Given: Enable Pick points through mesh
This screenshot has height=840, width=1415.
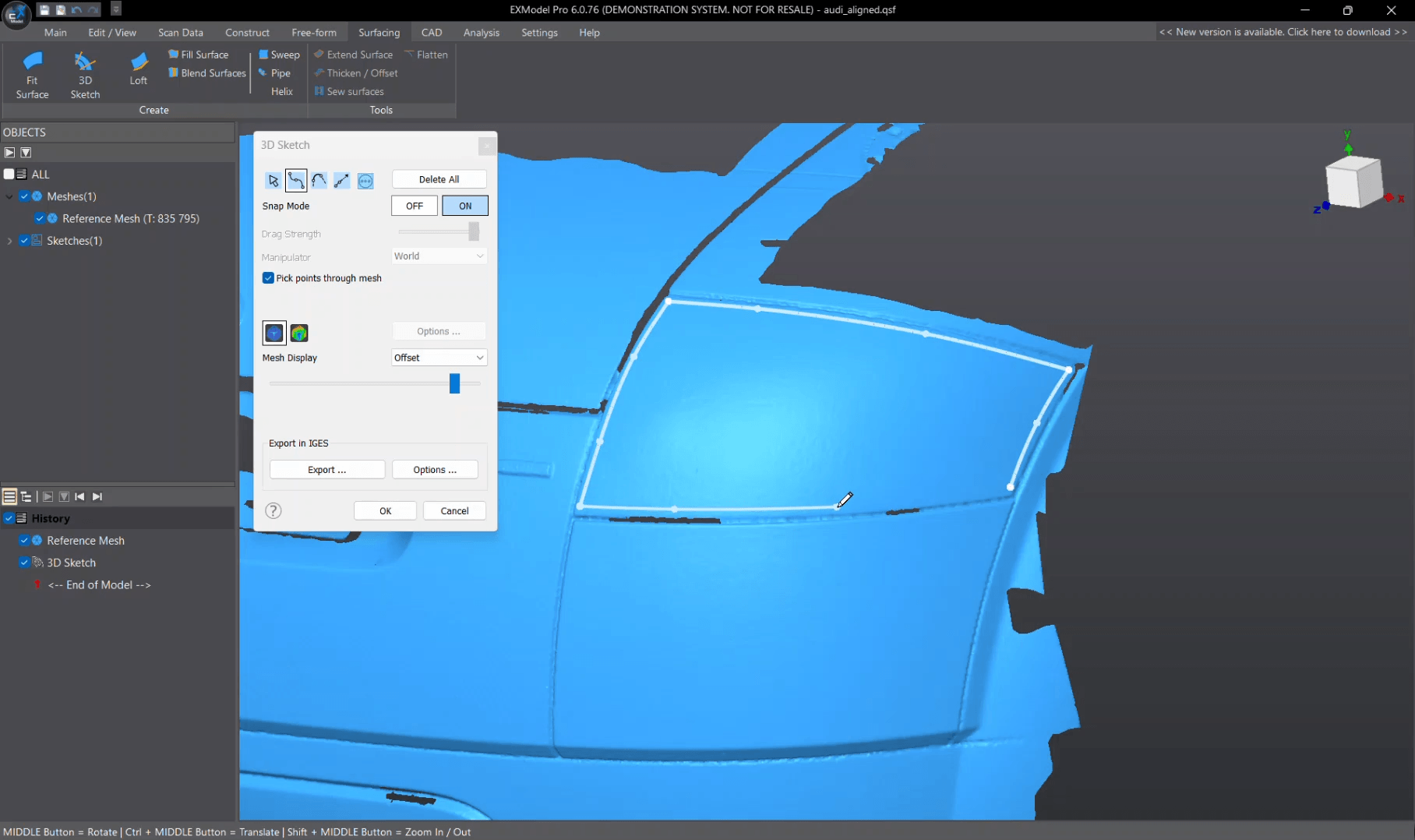Looking at the screenshot, I should coord(267,278).
